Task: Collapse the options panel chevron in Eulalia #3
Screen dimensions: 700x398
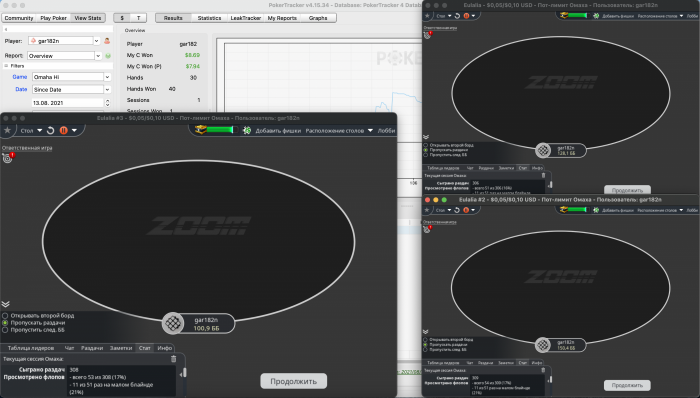Action: [x=5, y=304]
